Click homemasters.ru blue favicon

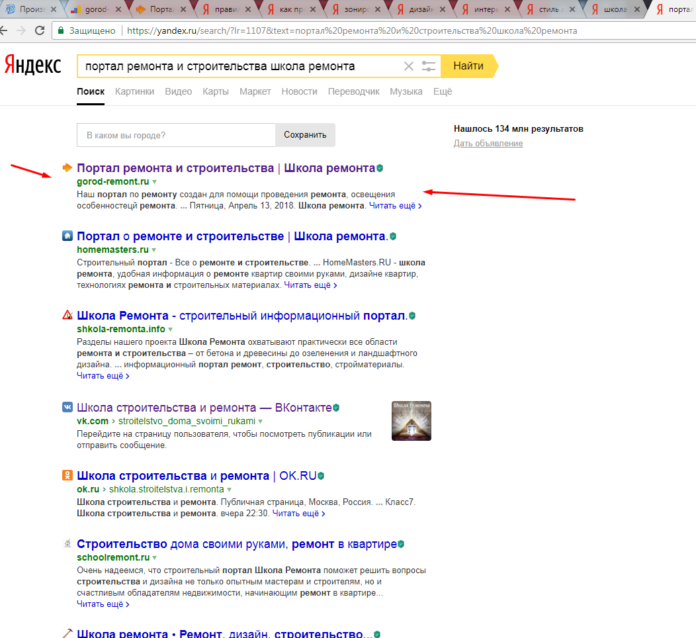click(67, 236)
